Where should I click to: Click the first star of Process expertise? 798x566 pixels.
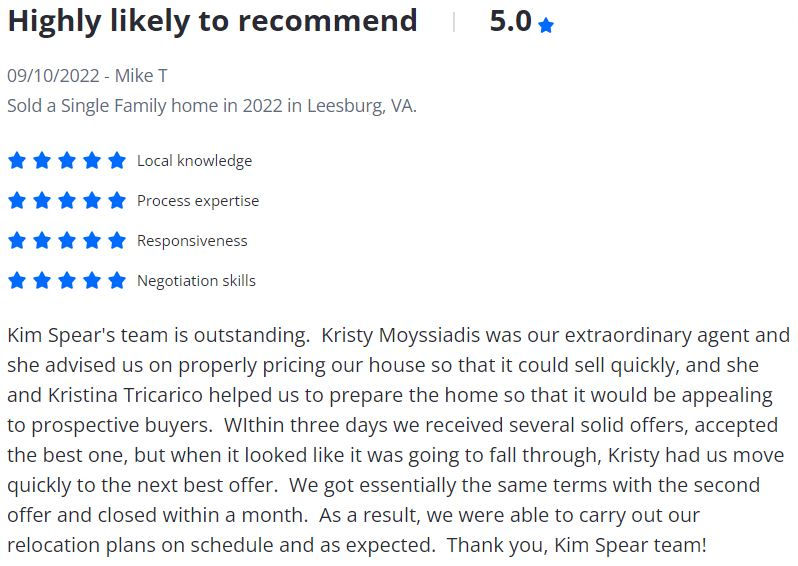(17, 200)
